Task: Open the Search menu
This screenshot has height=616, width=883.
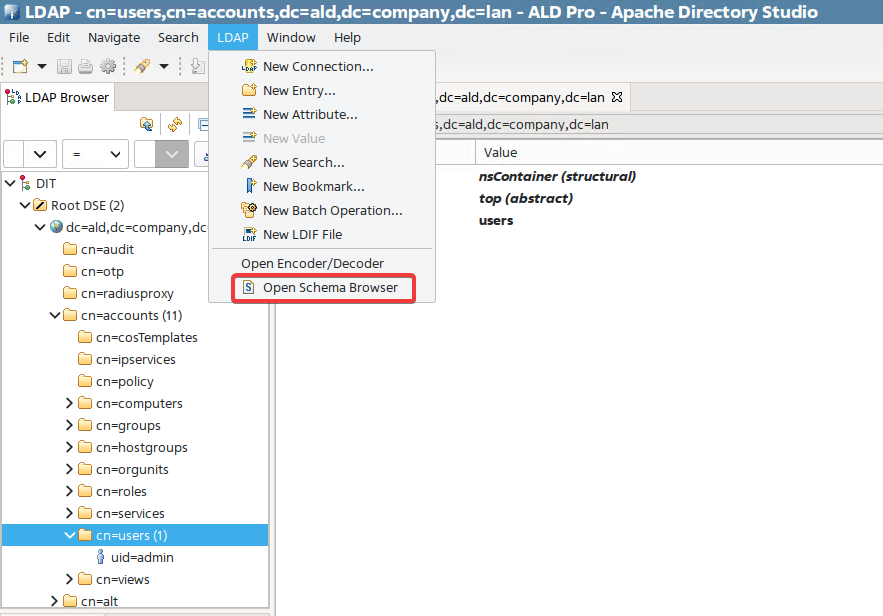Action: click(x=178, y=37)
